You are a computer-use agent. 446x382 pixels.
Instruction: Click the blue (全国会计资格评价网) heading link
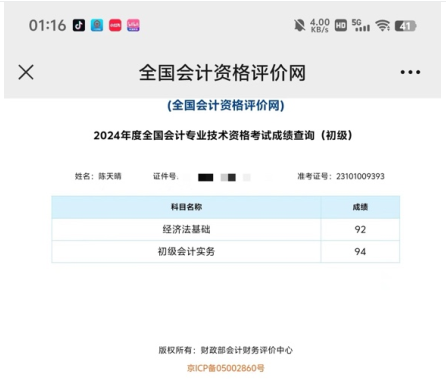(x=226, y=105)
